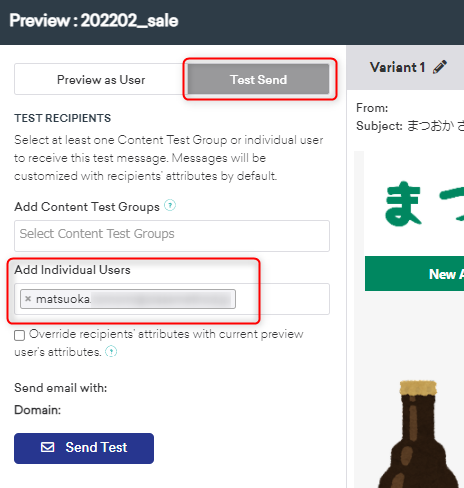Click the info icon after user's attributes
This screenshot has height=488, width=464.
[x=111, y=351]
